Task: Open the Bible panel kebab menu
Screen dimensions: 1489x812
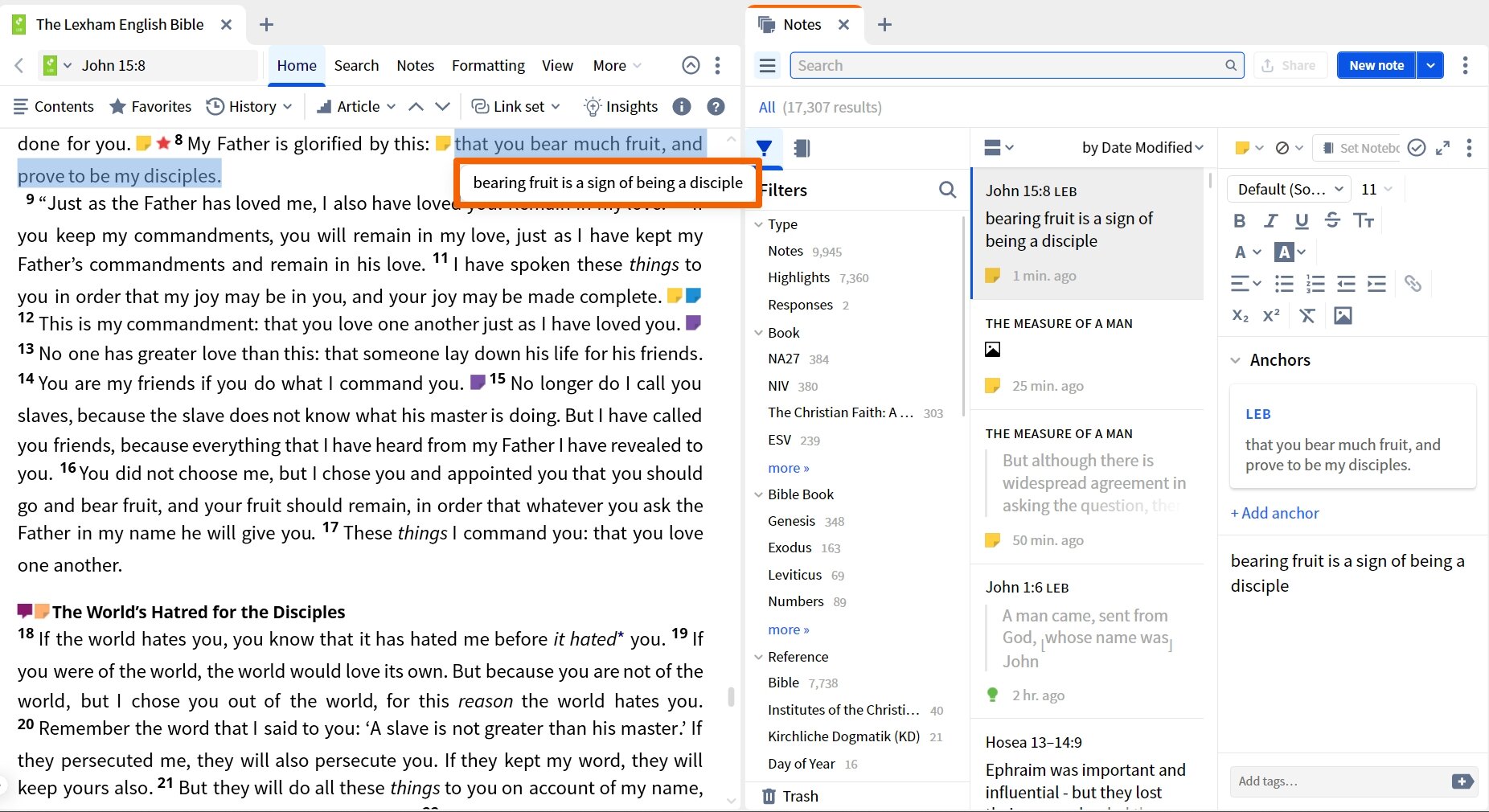Action: [x=717, y=65]
